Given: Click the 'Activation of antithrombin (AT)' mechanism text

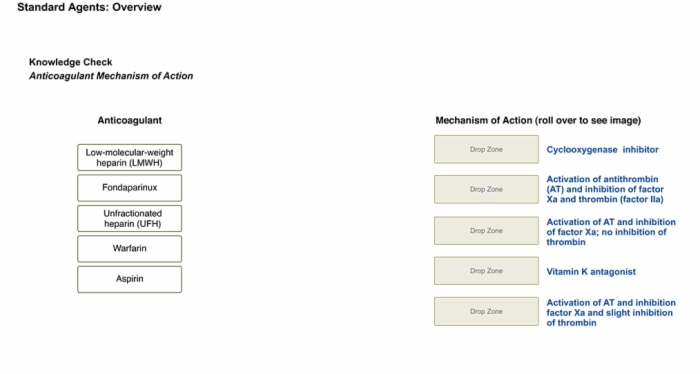Looking at the screenshot, I should point(605,189).
